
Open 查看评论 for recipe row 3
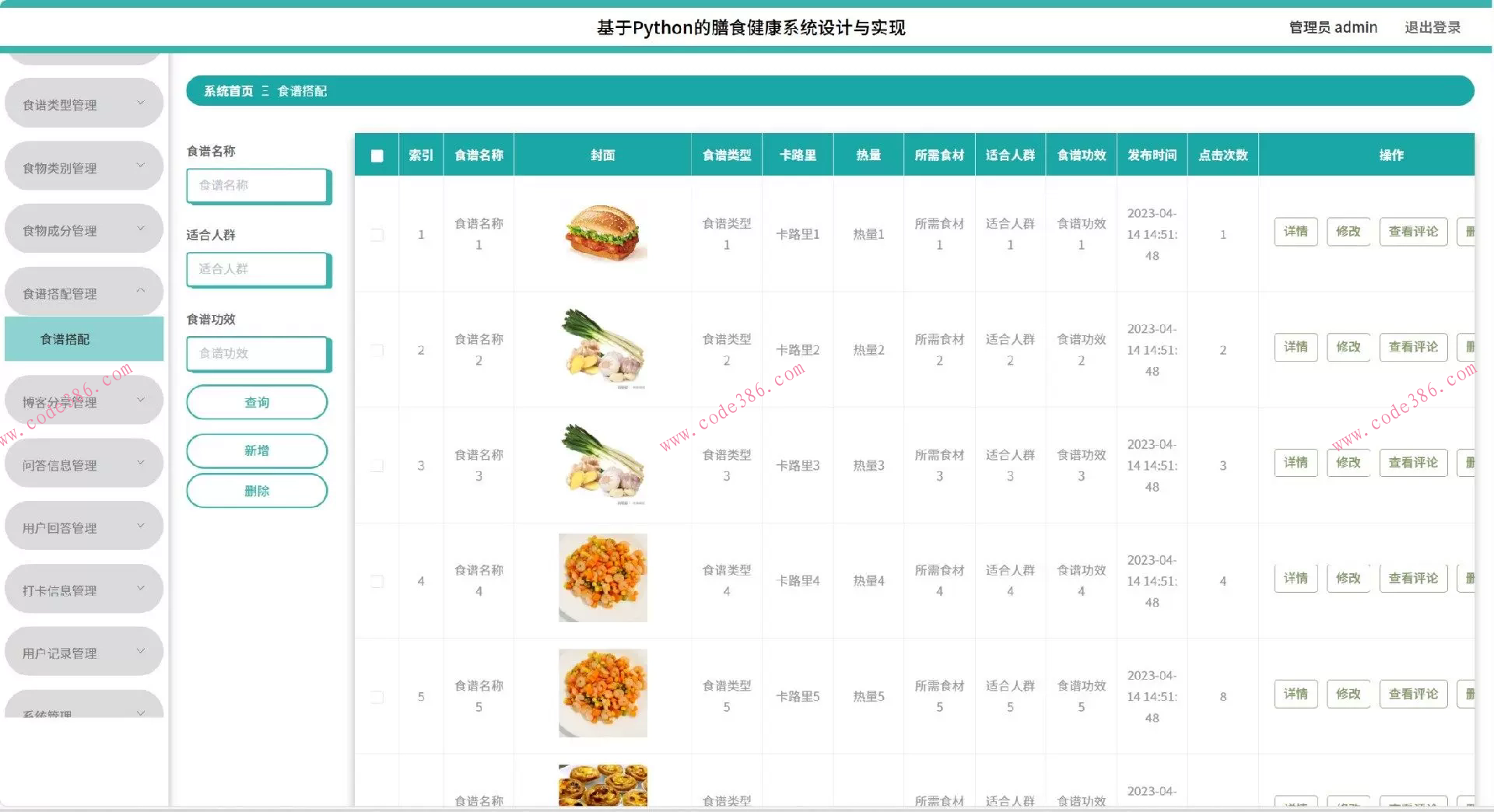1413,462
